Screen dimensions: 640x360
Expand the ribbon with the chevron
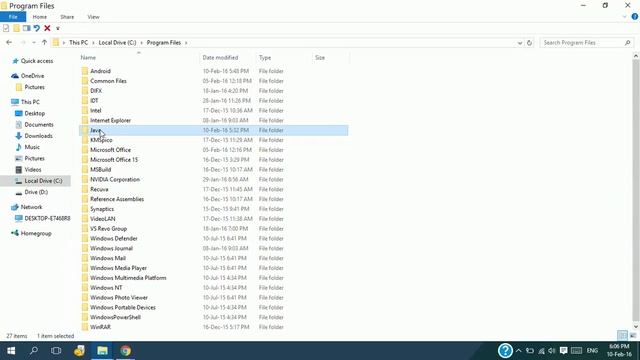click(624, 17)
